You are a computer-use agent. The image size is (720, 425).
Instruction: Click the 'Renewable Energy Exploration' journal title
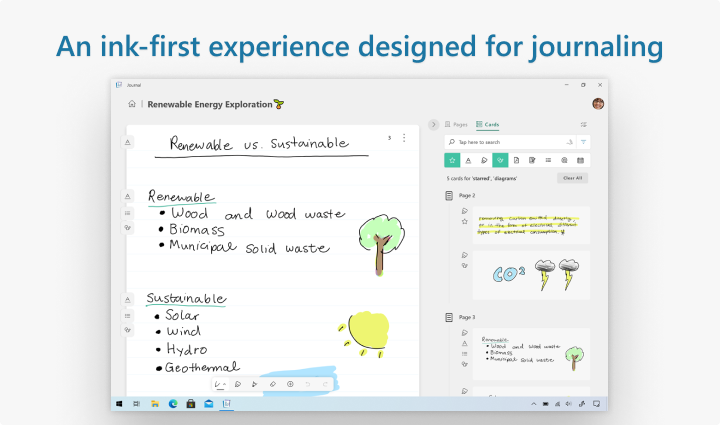click(x=210, y=104)
